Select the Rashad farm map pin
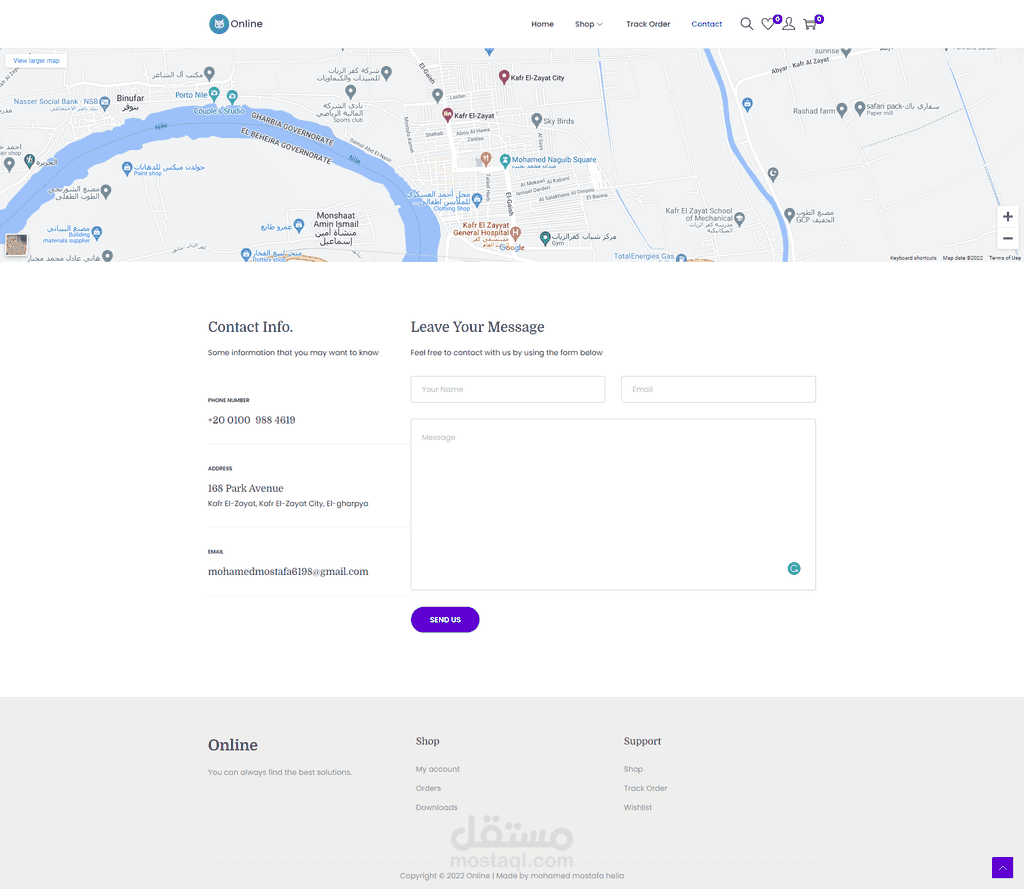The width and height of the screenshot is (1024, 889). (x=842, y=110)
